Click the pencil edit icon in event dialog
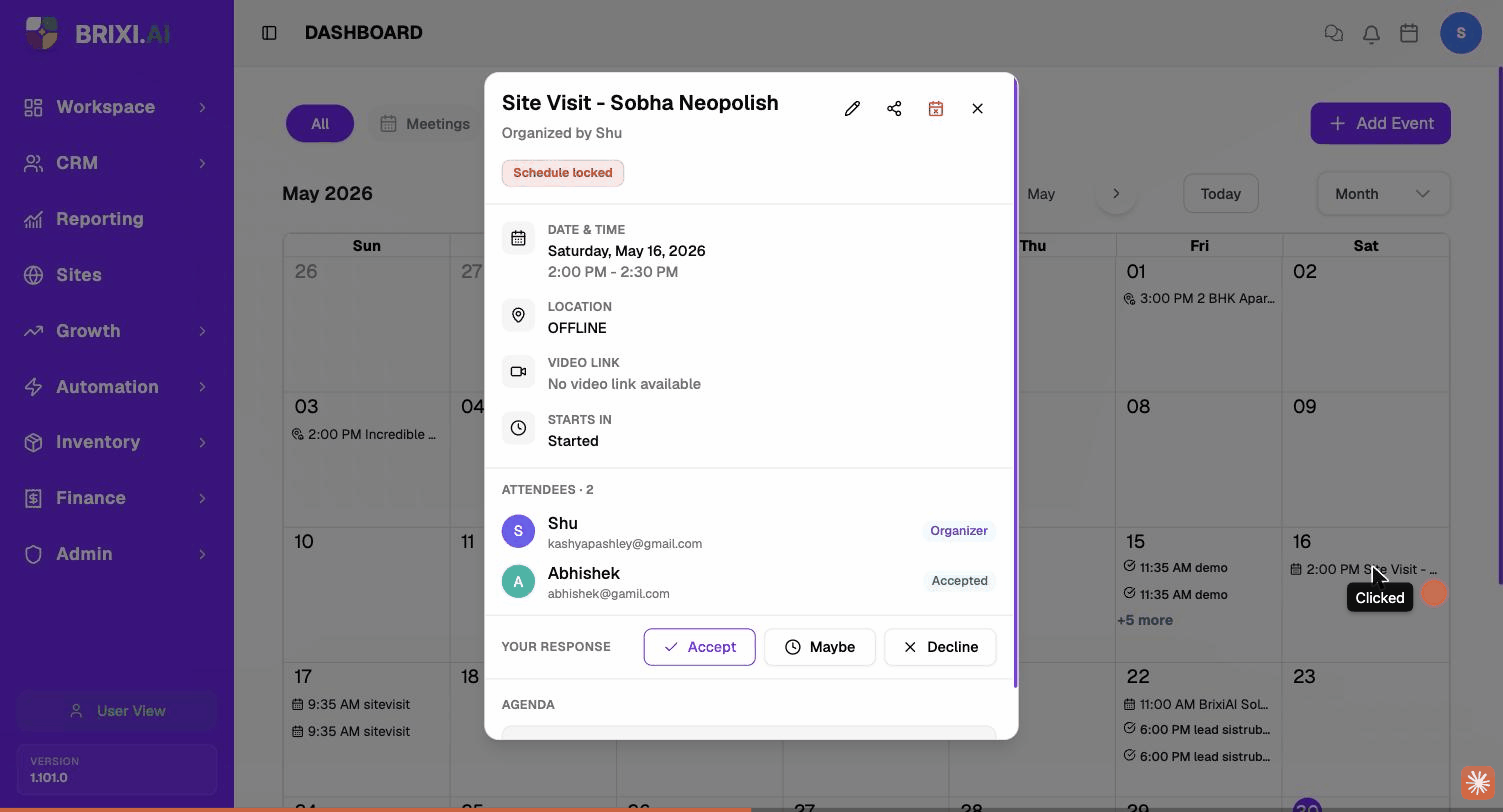Screen dimensions: 1503x812 click(x=852, y=109)
